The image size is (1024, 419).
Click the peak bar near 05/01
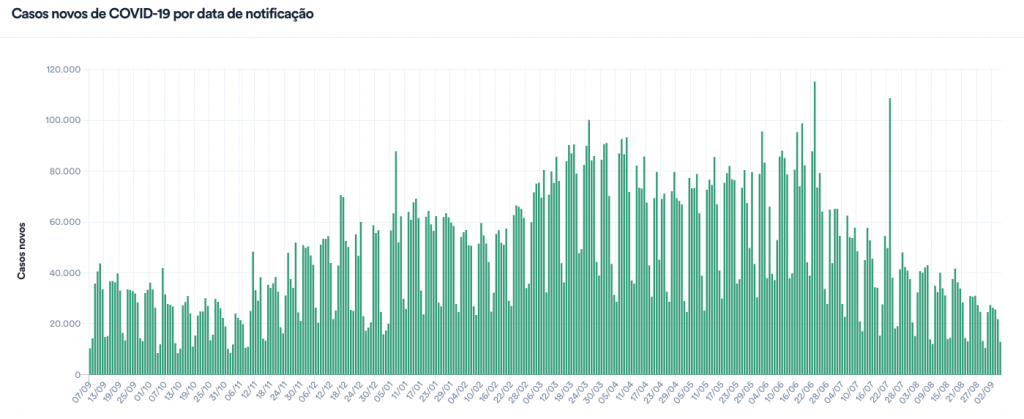pyautogui.click(x=396, y=262)
